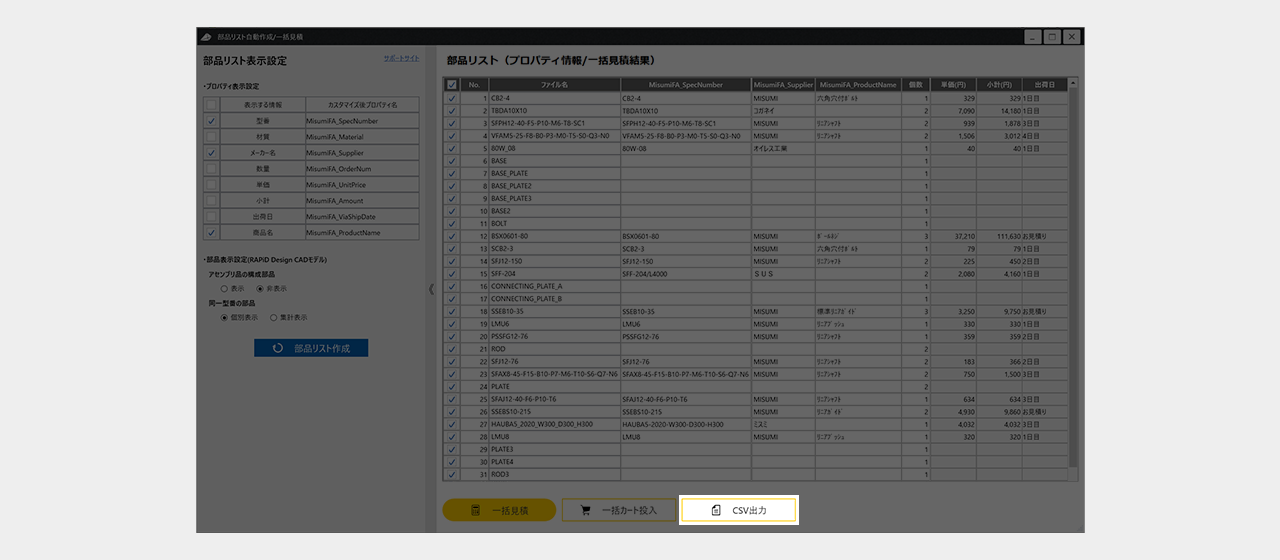Click the app logo in title bar
Image resolution: width=1280 pixels, height=560 pixels.
(206, 37)
